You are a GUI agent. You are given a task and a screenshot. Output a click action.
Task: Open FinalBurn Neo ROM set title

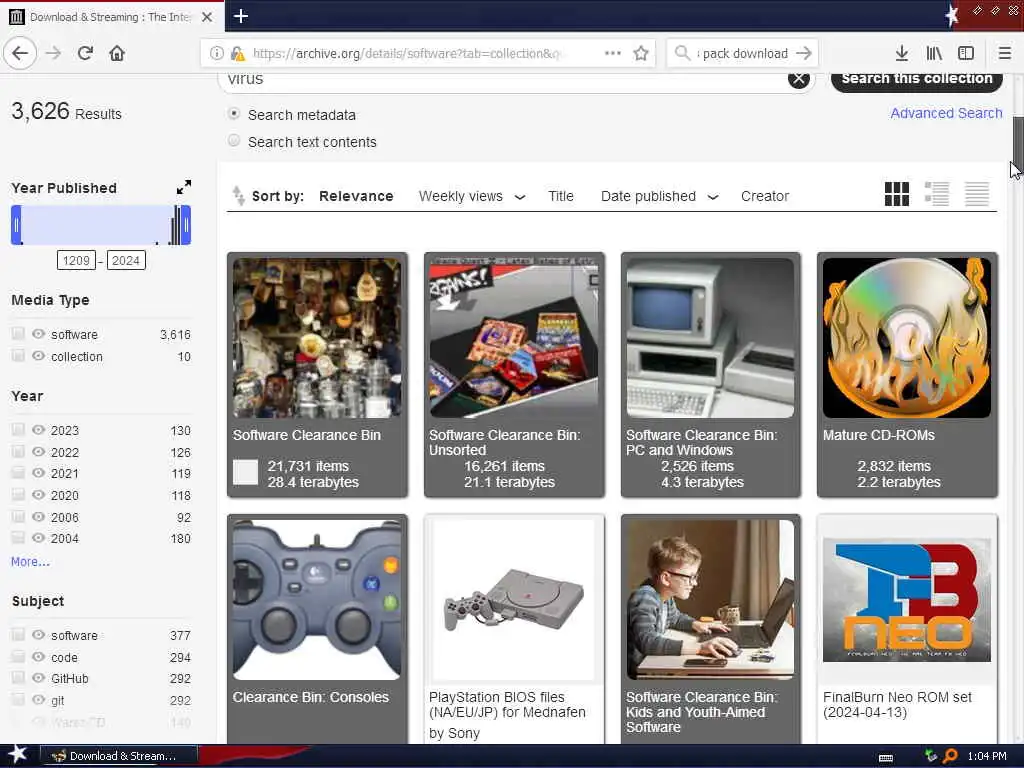(x=897, y=705)
